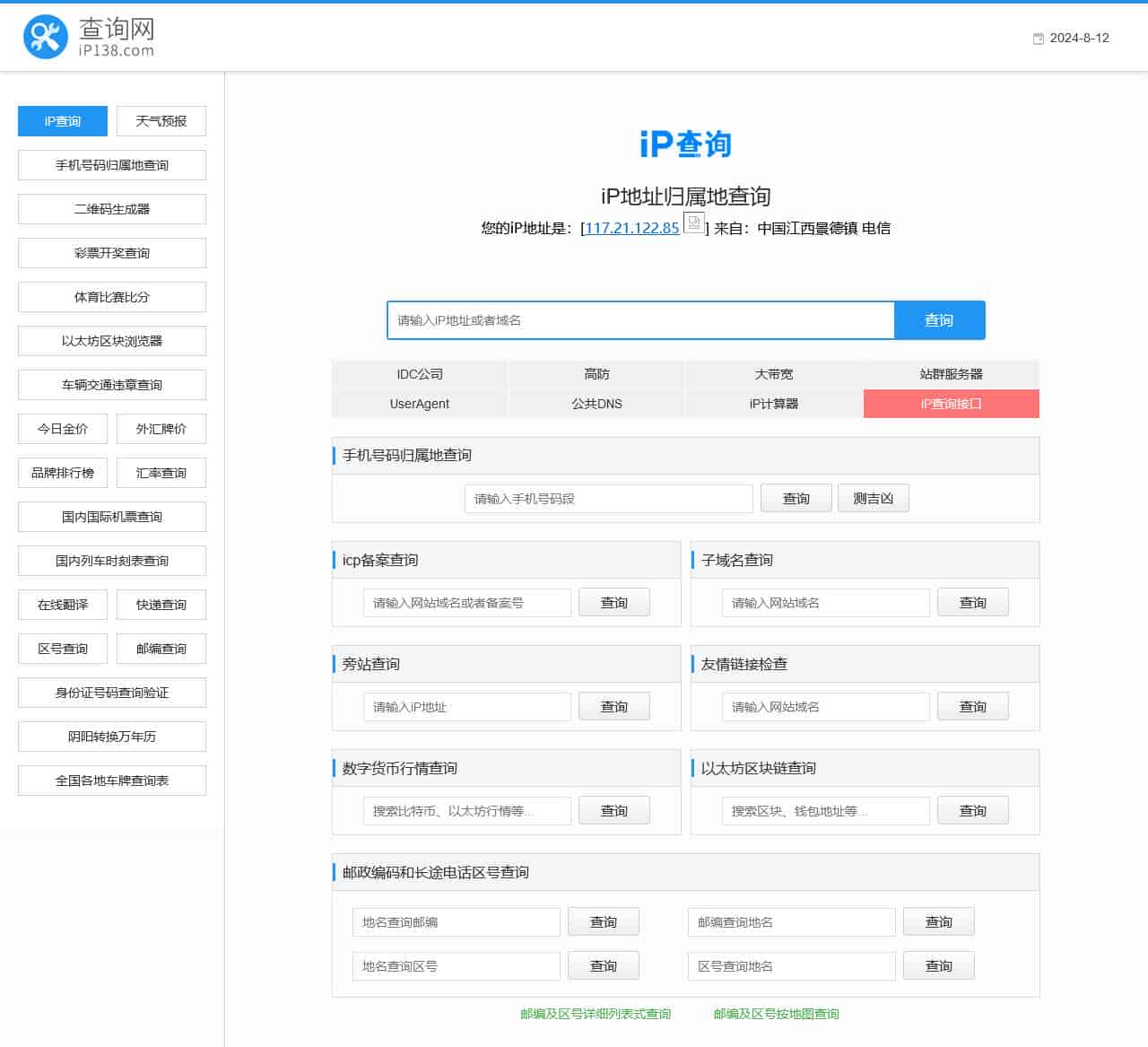Open 手机号码归属地查询 in the sidebar

coord(112,165)
